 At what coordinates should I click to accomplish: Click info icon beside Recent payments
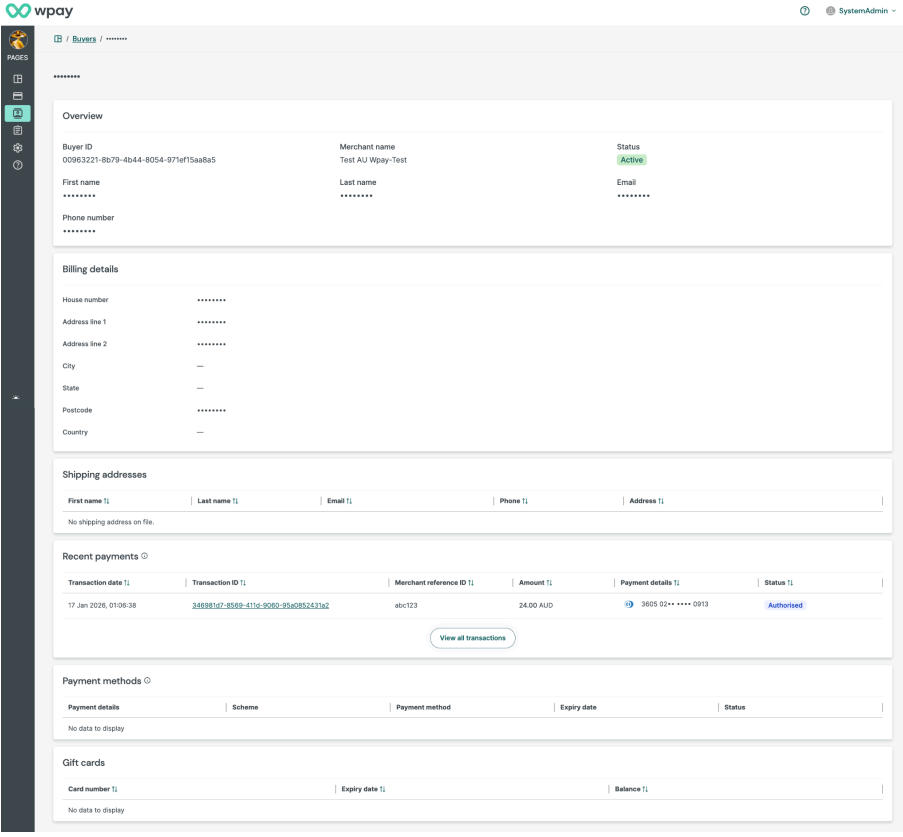click(145, 556)
